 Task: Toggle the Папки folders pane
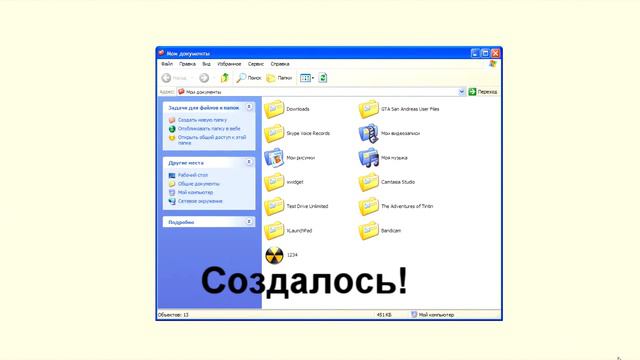tap(279, 78)
